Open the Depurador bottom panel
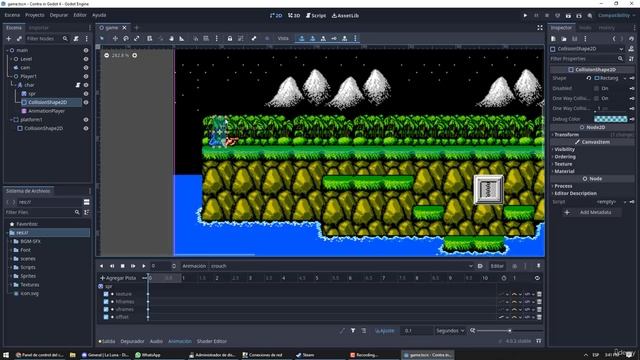Viewport: 640px width, 360px height. point(133,341)
